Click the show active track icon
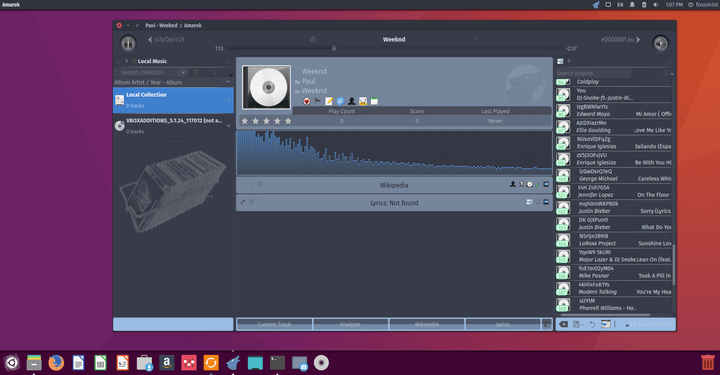 coord(606,324)
